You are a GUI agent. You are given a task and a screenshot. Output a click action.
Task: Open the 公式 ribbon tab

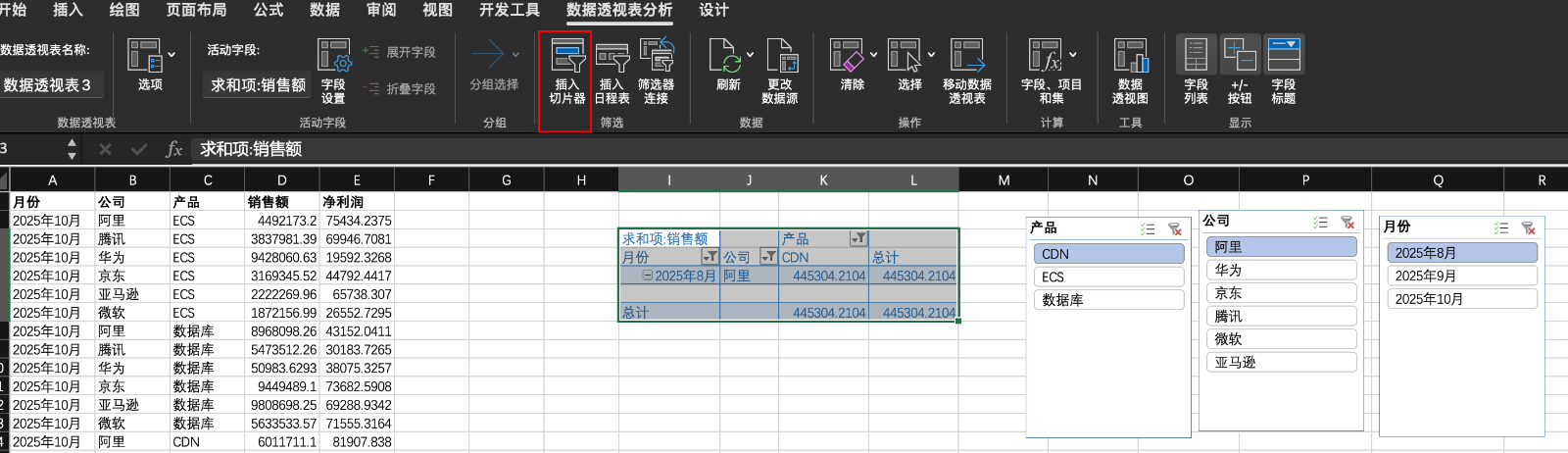click(268, 10)
